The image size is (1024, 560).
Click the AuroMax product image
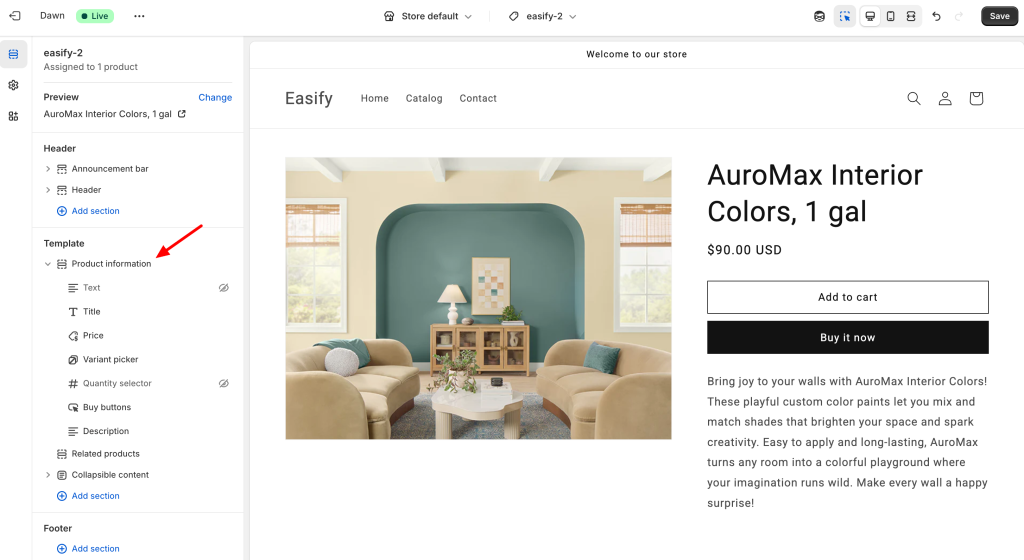(x=478, y=298)
